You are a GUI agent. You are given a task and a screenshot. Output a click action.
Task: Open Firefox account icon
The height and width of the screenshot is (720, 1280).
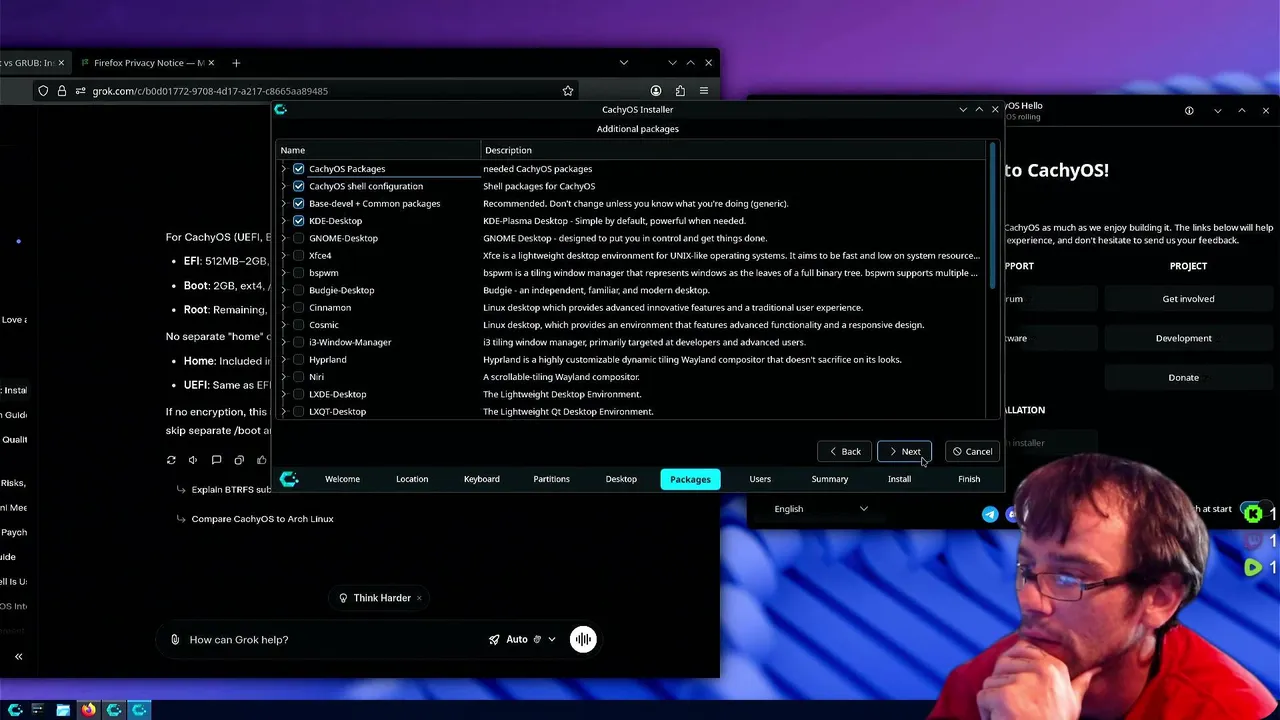click(x=656, y=91)
